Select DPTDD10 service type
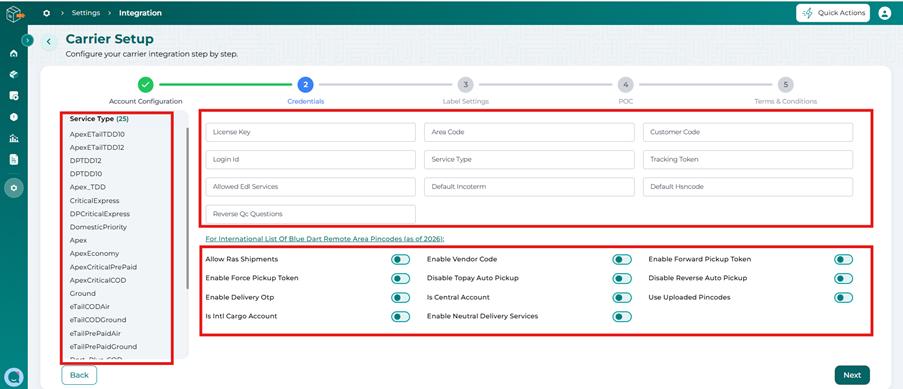 tap(85, 174)
